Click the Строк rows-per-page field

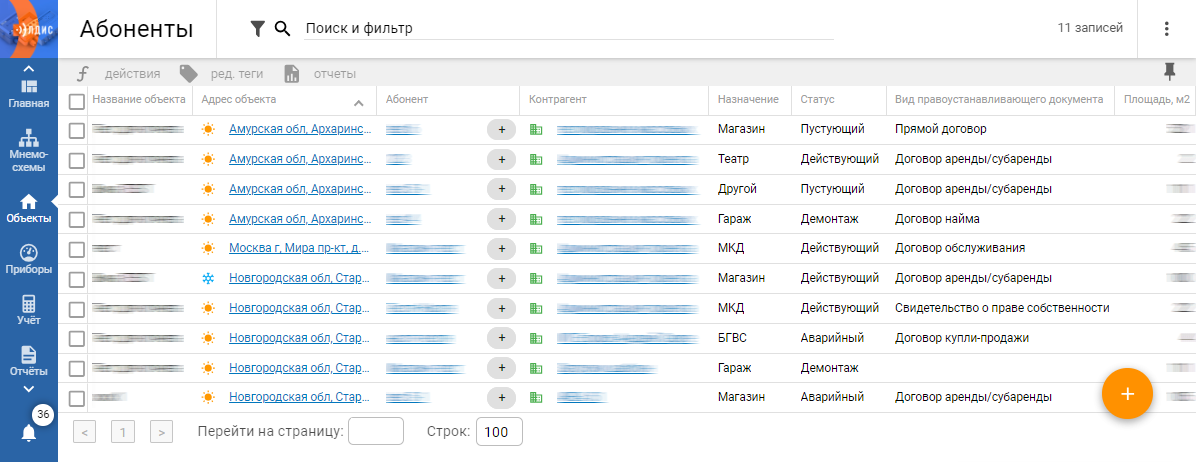499,432
